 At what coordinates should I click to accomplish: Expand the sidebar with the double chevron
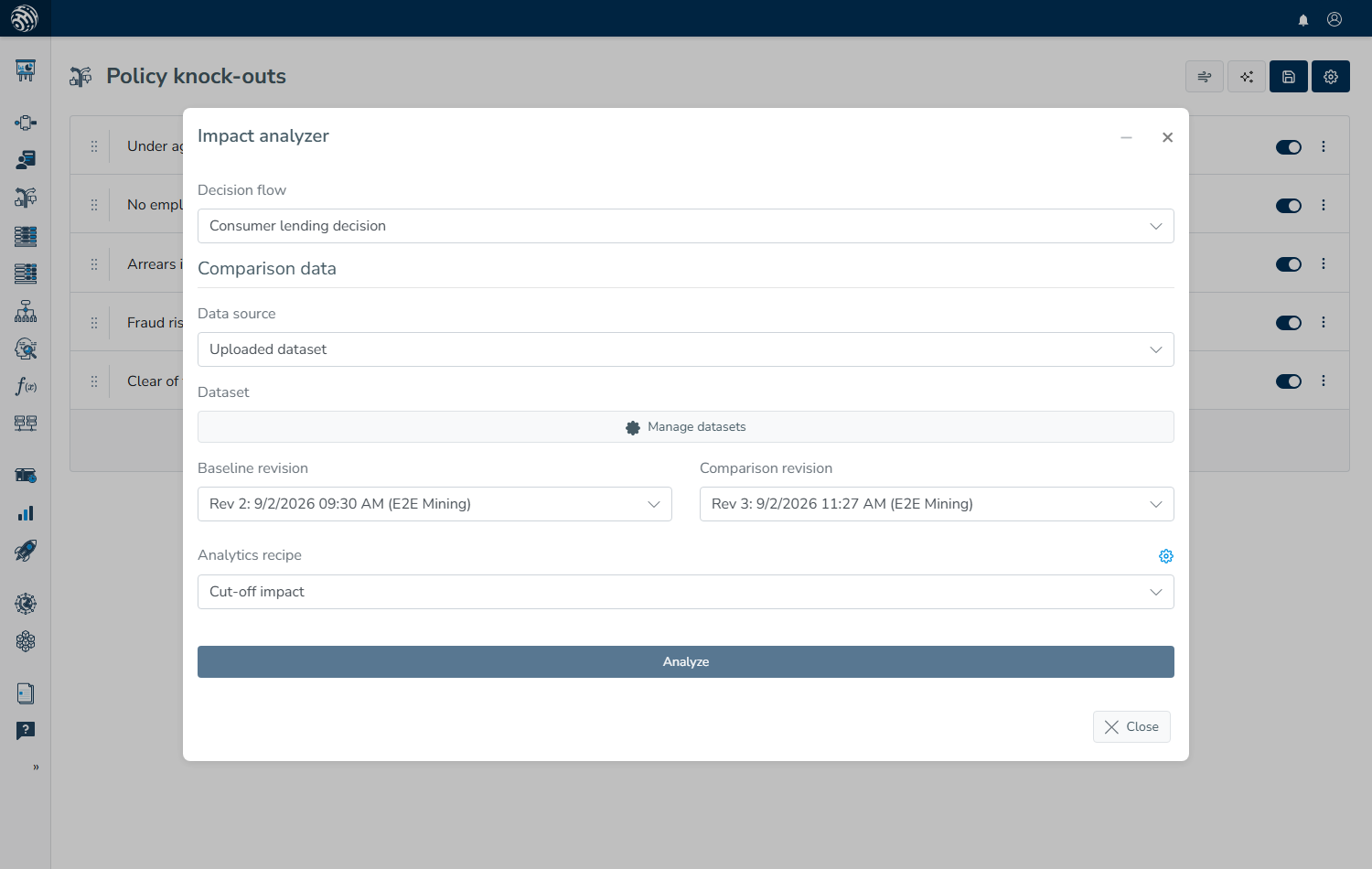coord(36,767)
